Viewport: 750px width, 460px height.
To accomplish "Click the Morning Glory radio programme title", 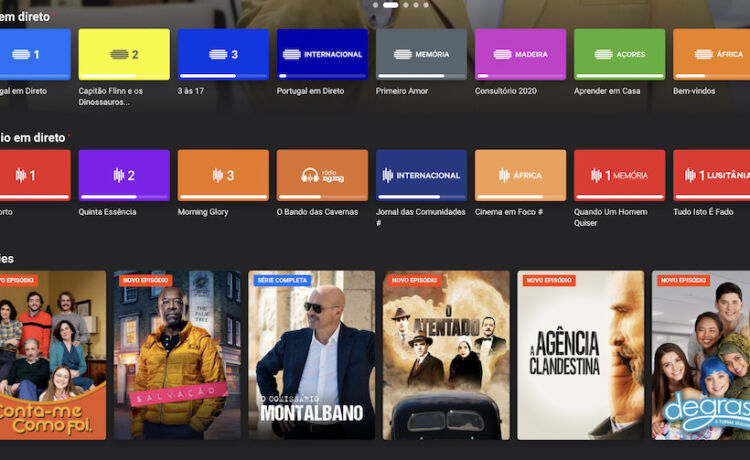I will click(x=203, y=212).
